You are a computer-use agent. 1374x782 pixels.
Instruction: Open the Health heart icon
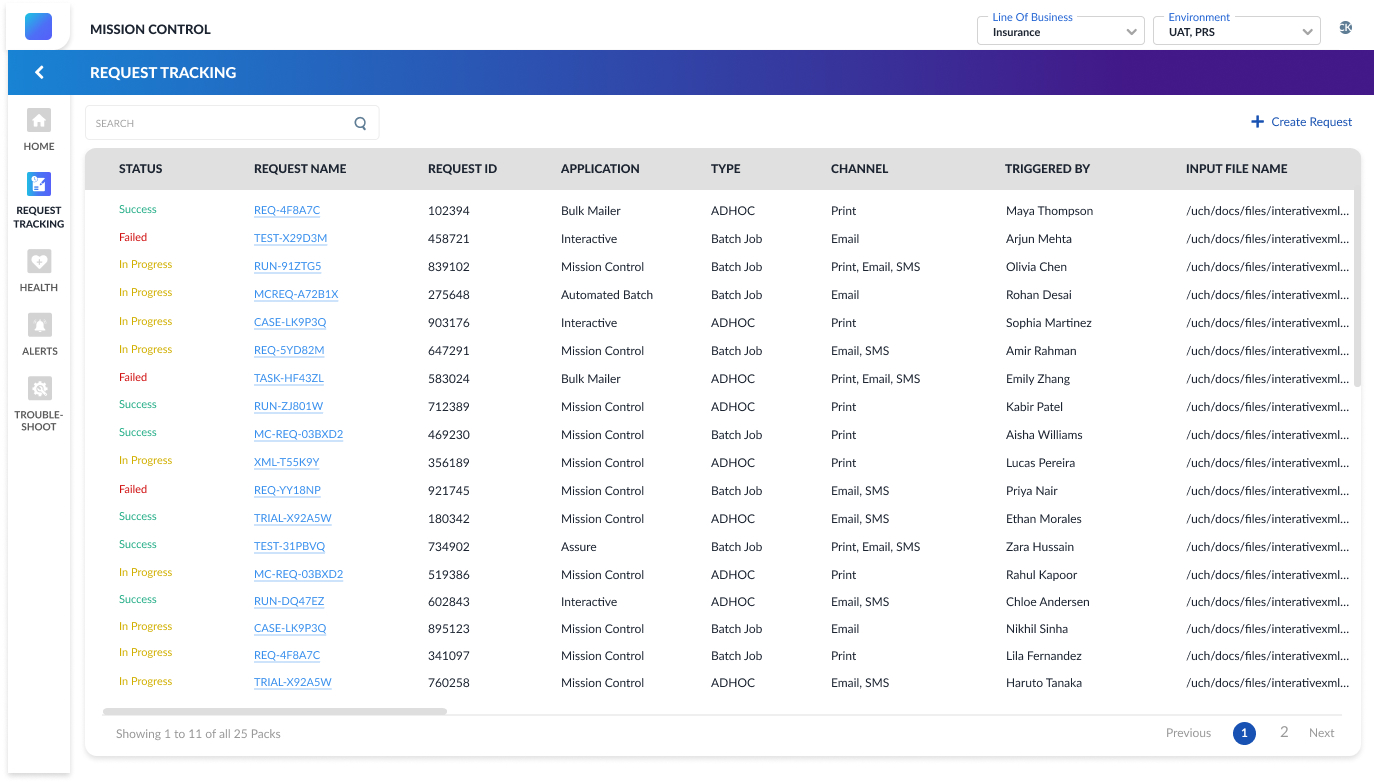39,262
